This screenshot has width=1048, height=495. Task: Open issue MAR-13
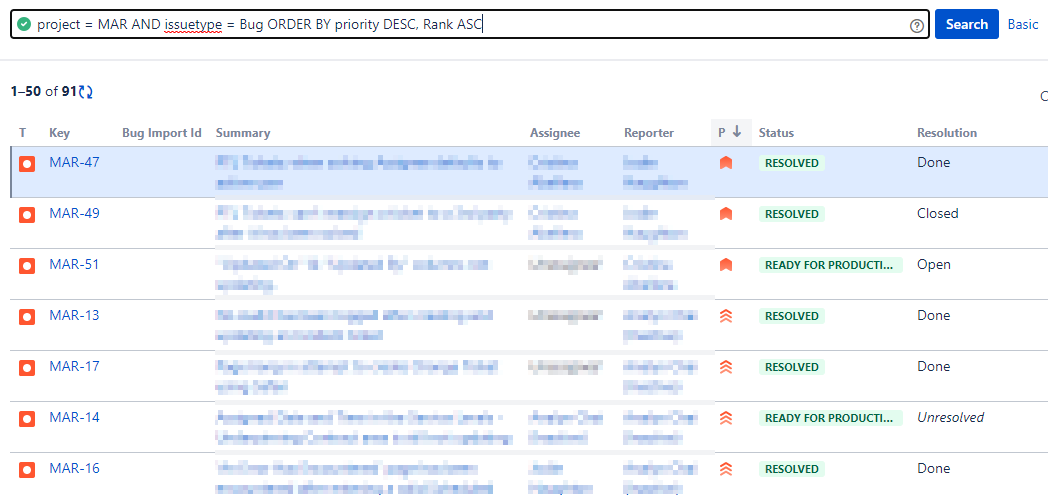[74, 315]
